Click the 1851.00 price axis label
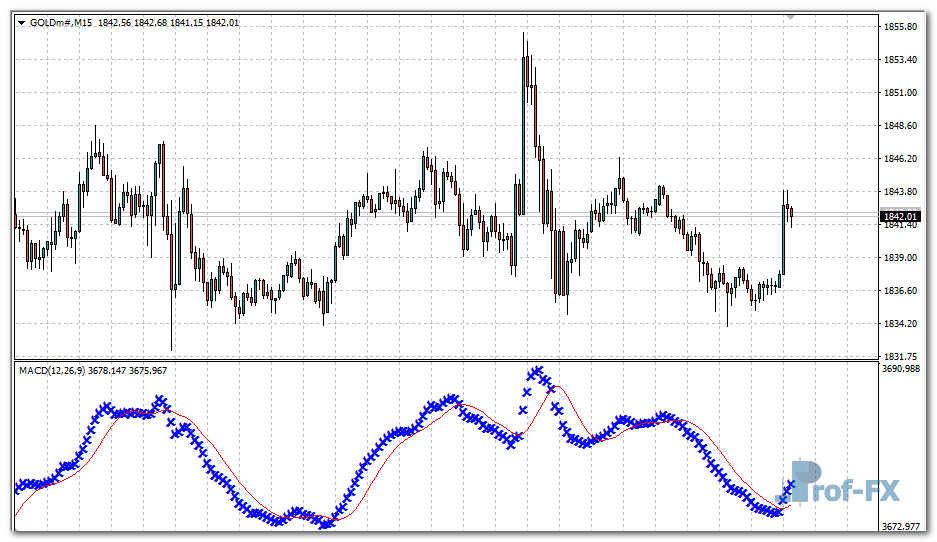 point(901,93)
